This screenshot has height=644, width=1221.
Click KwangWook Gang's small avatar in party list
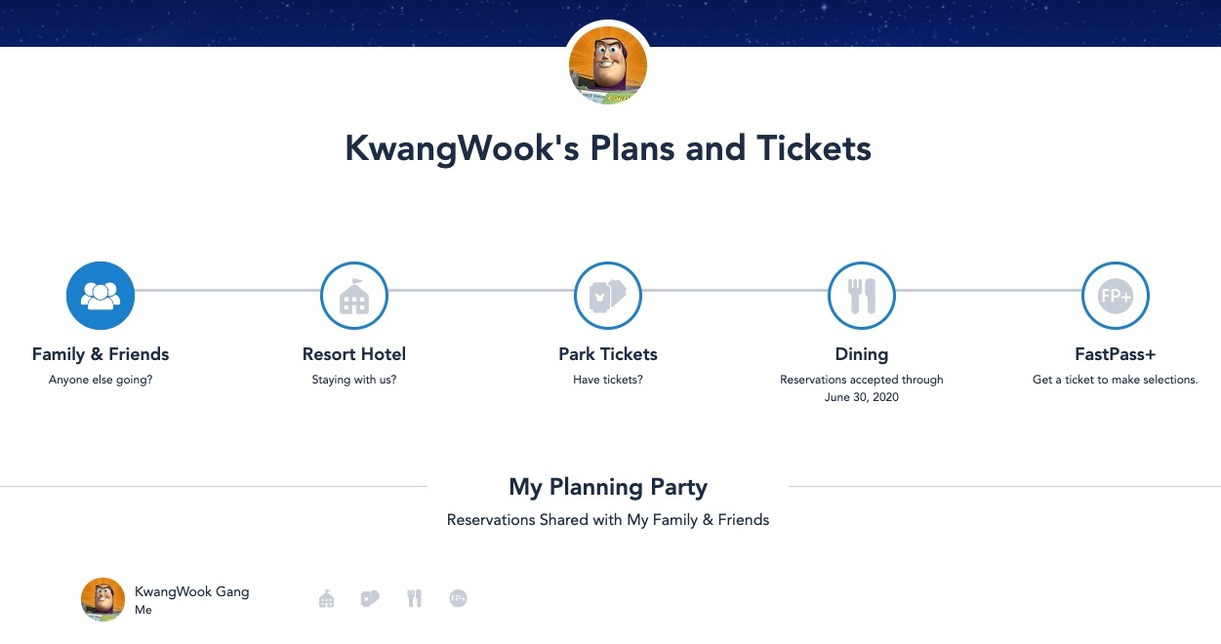(x=103, y=599)
